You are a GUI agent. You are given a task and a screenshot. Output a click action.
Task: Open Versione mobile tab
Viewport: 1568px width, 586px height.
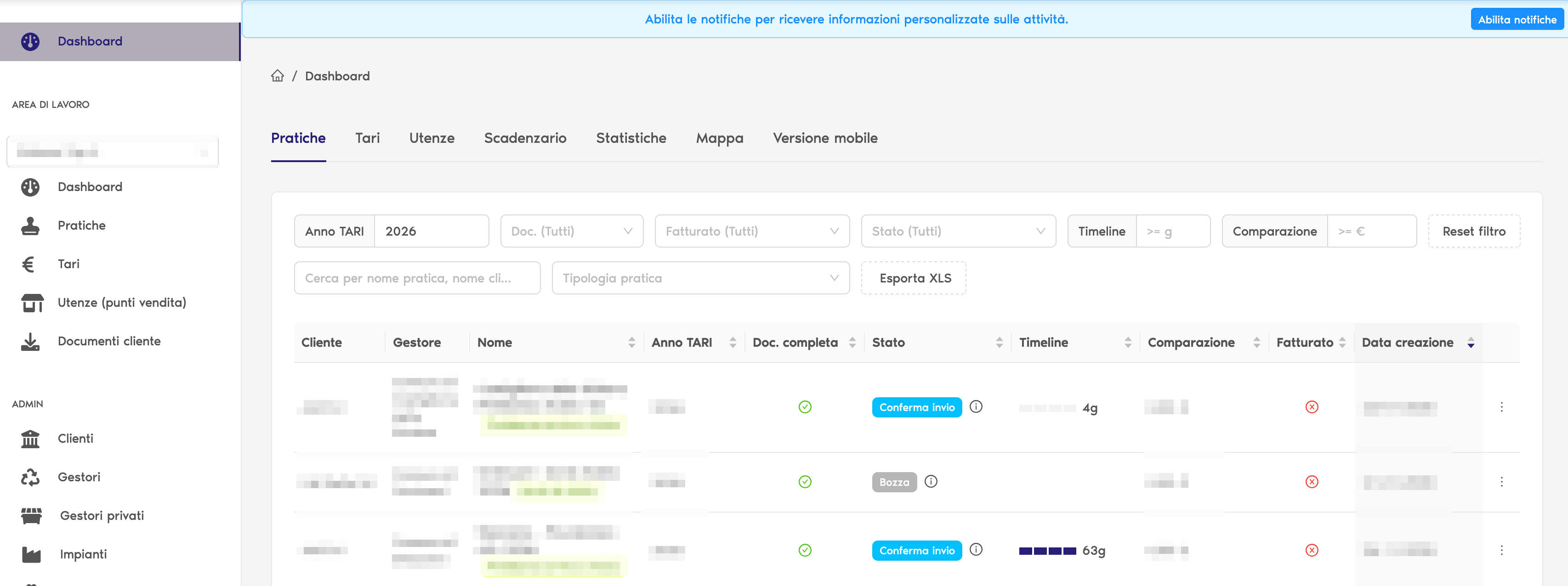click(x=825, y=138)
